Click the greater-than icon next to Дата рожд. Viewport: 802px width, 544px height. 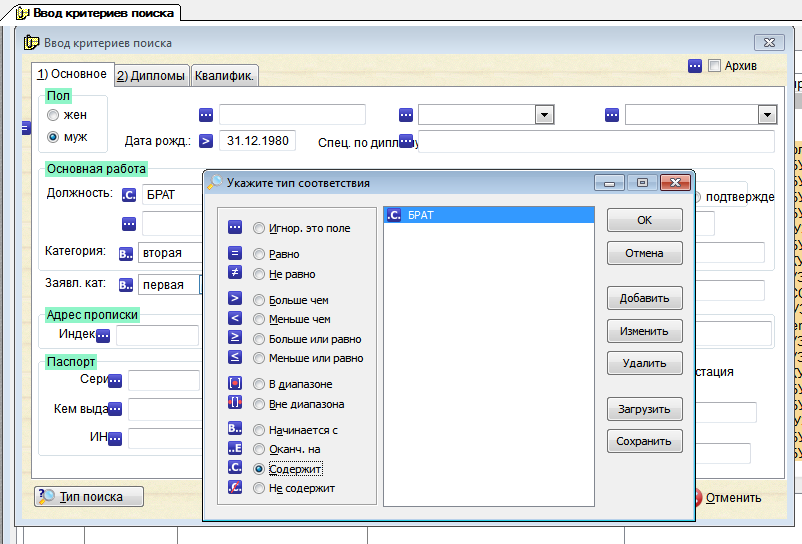(206, 141)
